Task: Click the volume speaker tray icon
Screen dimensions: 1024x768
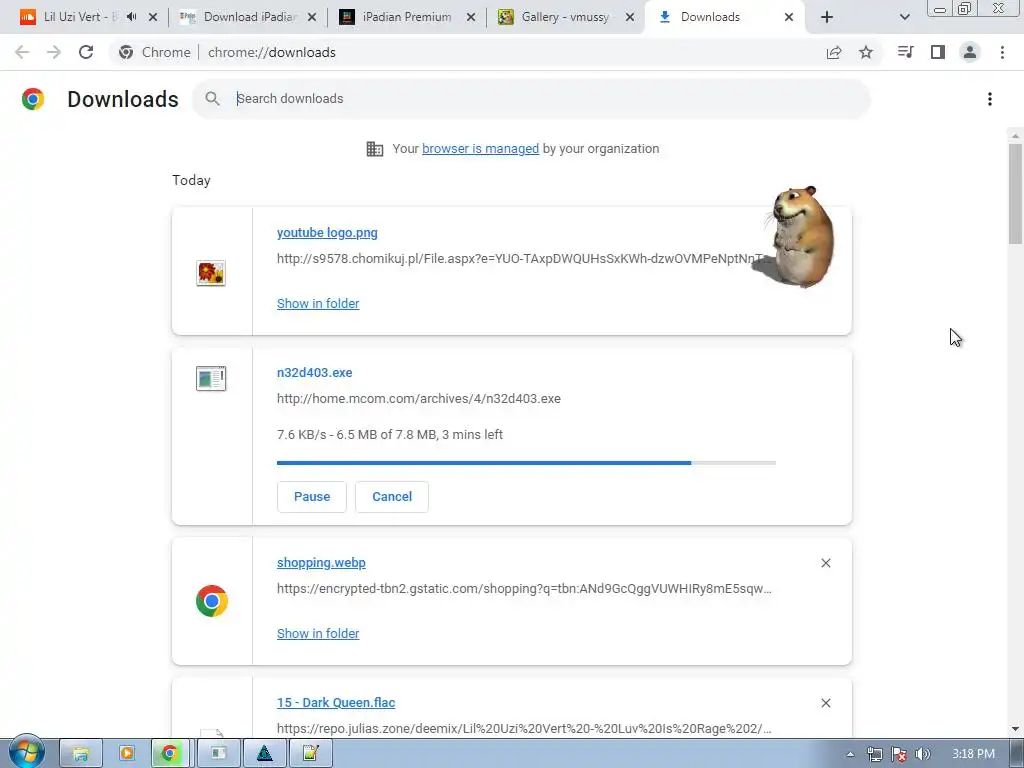Action: [923, 754]
